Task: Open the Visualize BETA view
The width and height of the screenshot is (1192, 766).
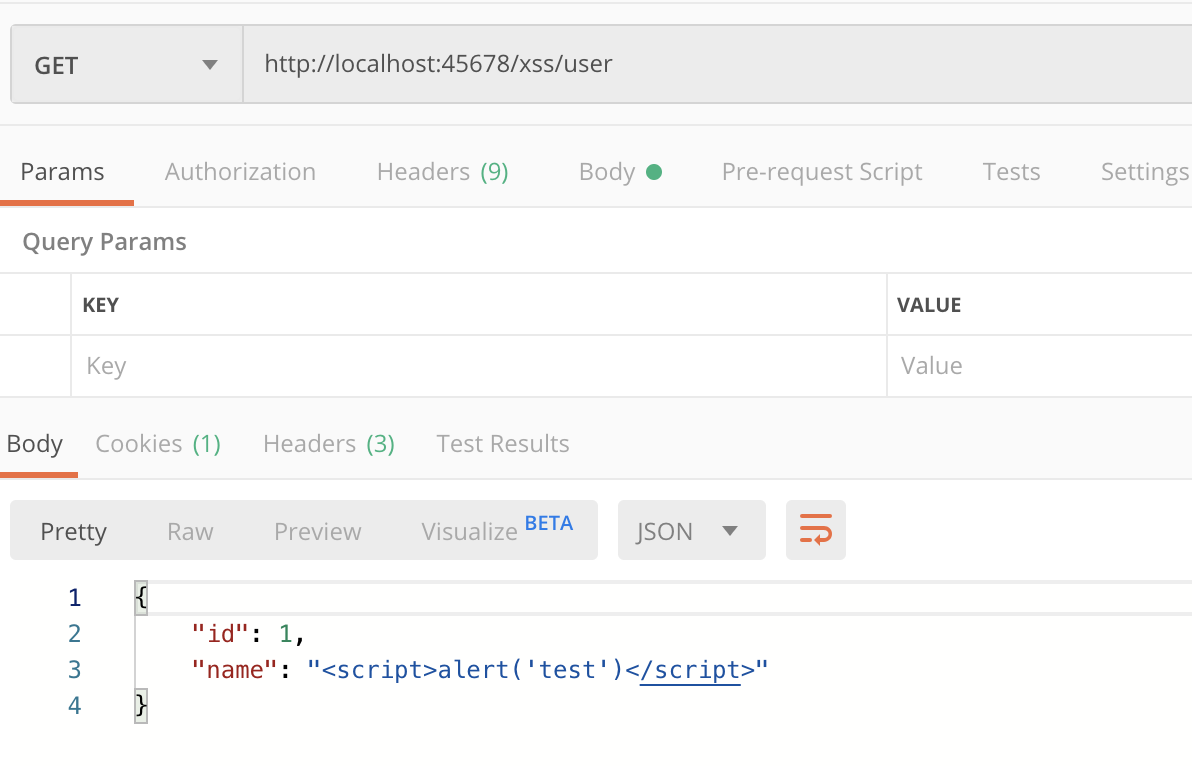Action: 496,530
